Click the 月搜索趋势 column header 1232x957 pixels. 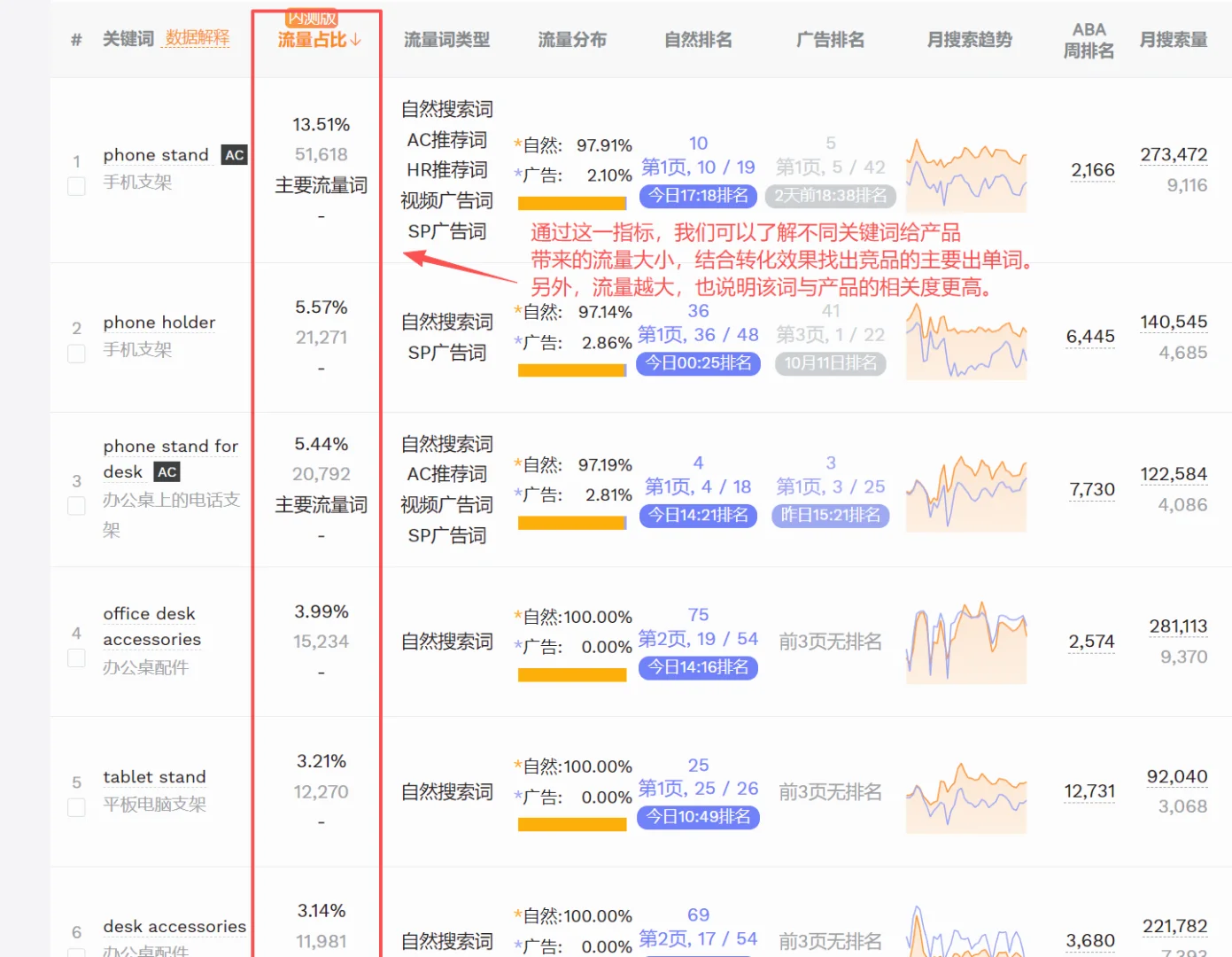969,40
